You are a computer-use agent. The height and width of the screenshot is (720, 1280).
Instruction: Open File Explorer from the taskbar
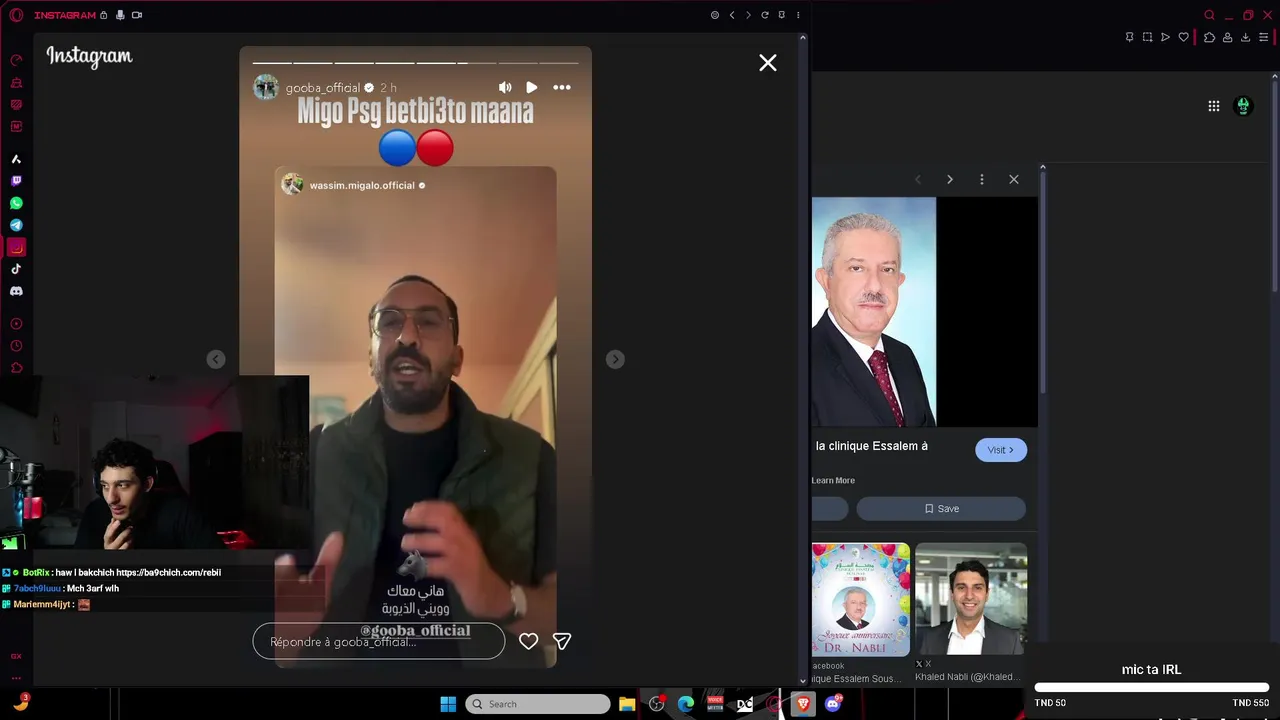[x=627, y=704]
